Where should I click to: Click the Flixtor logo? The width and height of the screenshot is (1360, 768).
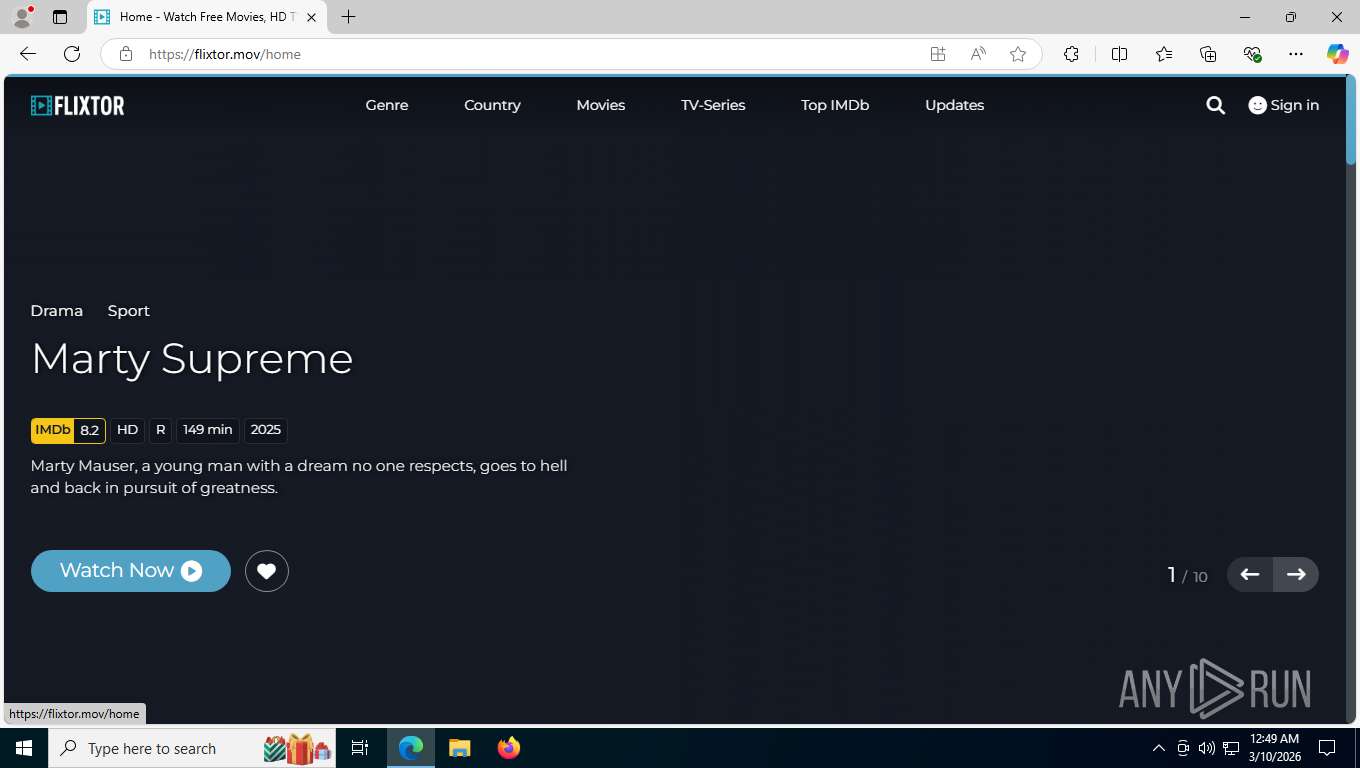coord(77,105)
